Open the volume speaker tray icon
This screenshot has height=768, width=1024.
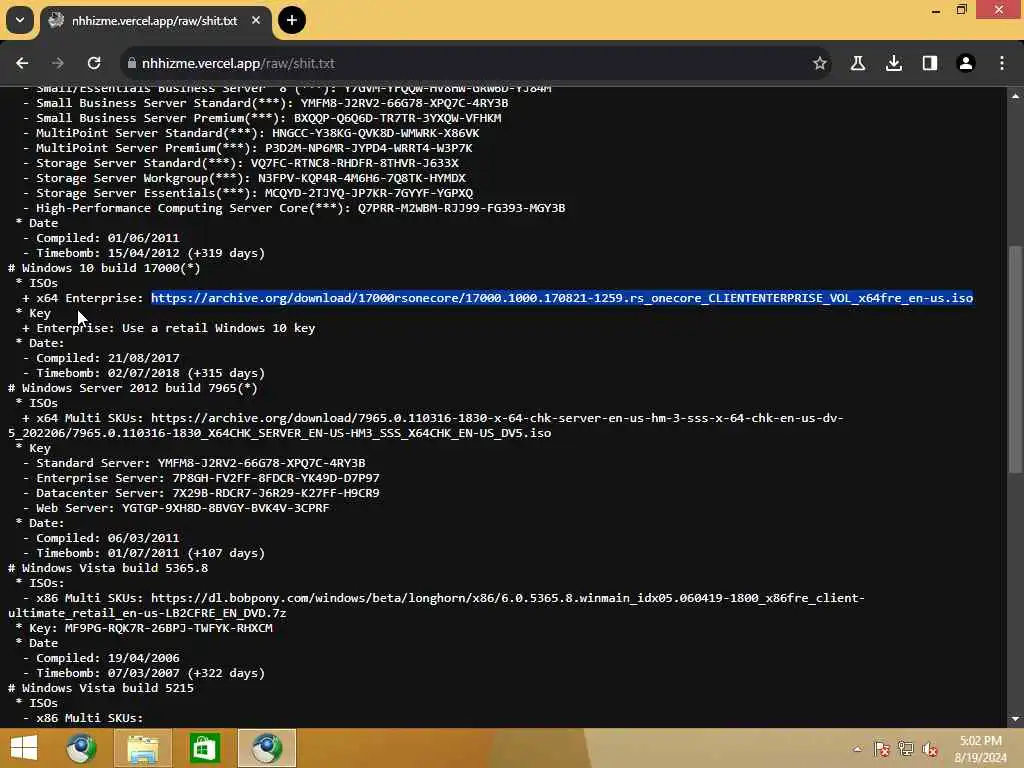point(930,749)
